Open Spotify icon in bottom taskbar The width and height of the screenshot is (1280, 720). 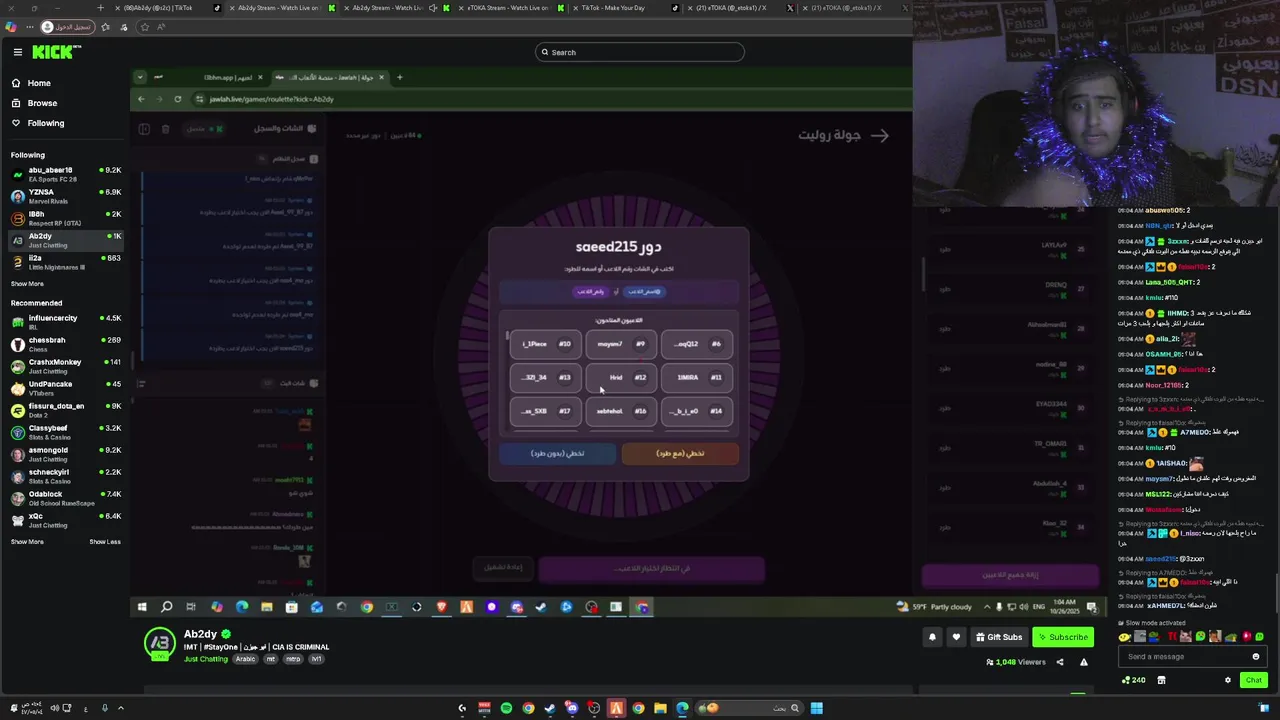(x=506, y=708)
